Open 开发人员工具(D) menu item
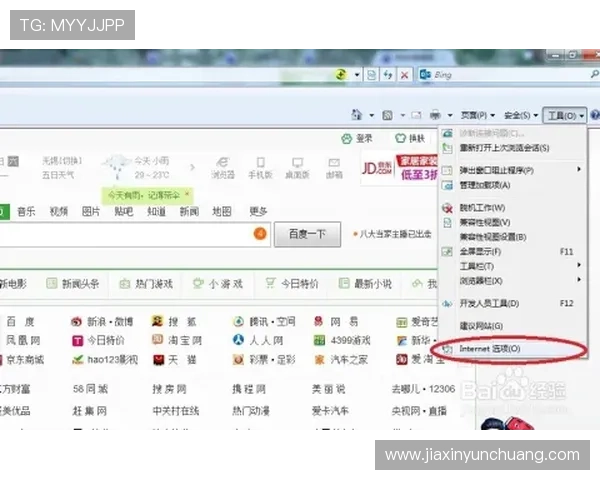 [513, 304]
